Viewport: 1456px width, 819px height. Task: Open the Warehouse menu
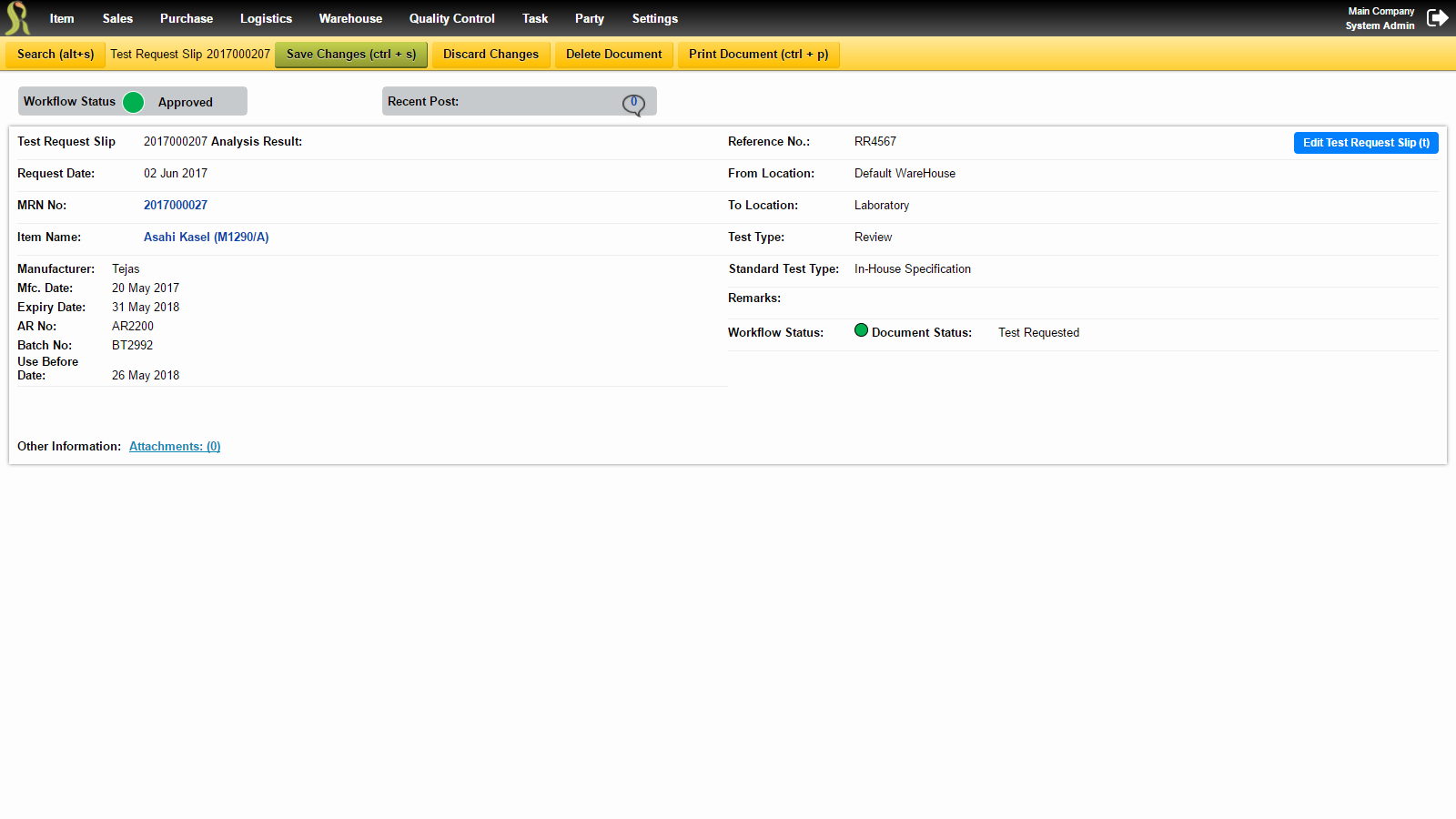tap(350, 18)
